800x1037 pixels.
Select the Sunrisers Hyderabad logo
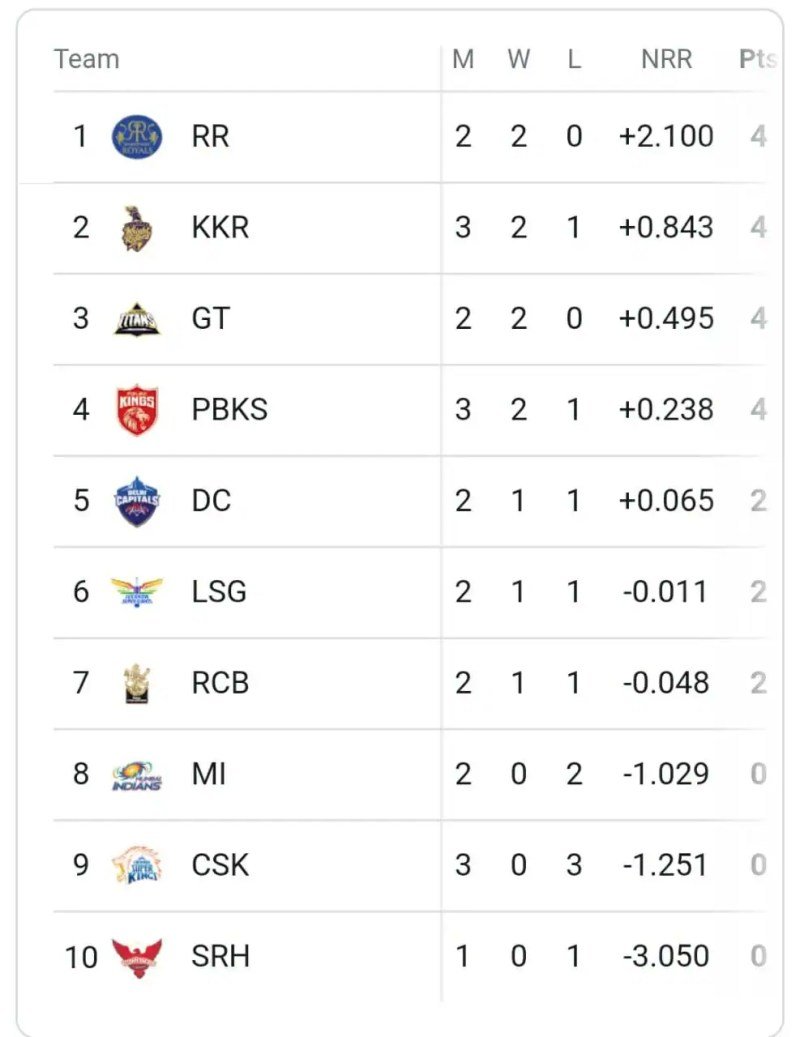[x=137, y=957]
